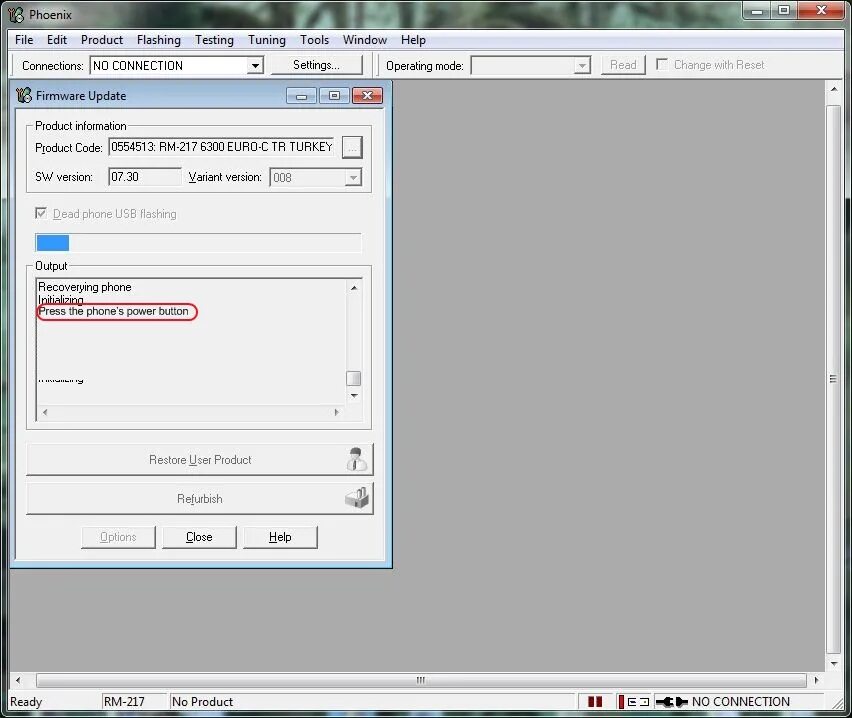Maximize the Phoenix main window
This screenshot has height=718, width=852.
784,10
